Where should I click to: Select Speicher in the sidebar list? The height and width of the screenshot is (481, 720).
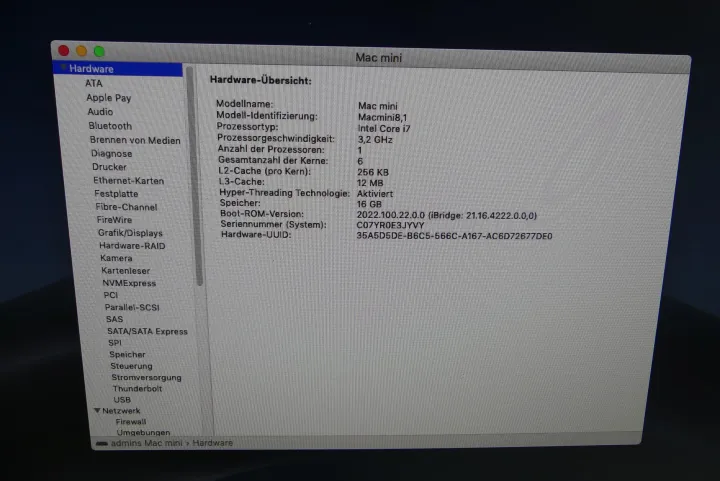coord(127,354)
